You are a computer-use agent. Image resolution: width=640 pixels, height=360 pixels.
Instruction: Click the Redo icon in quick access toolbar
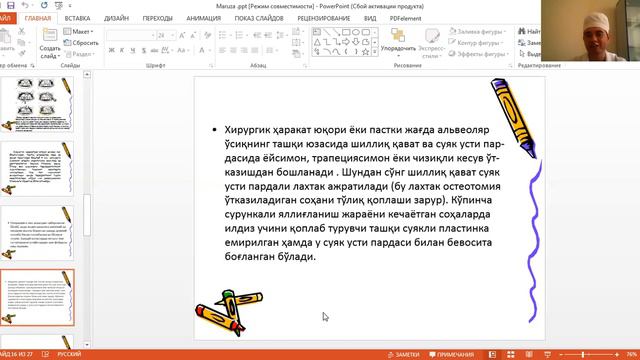point(44,5)
